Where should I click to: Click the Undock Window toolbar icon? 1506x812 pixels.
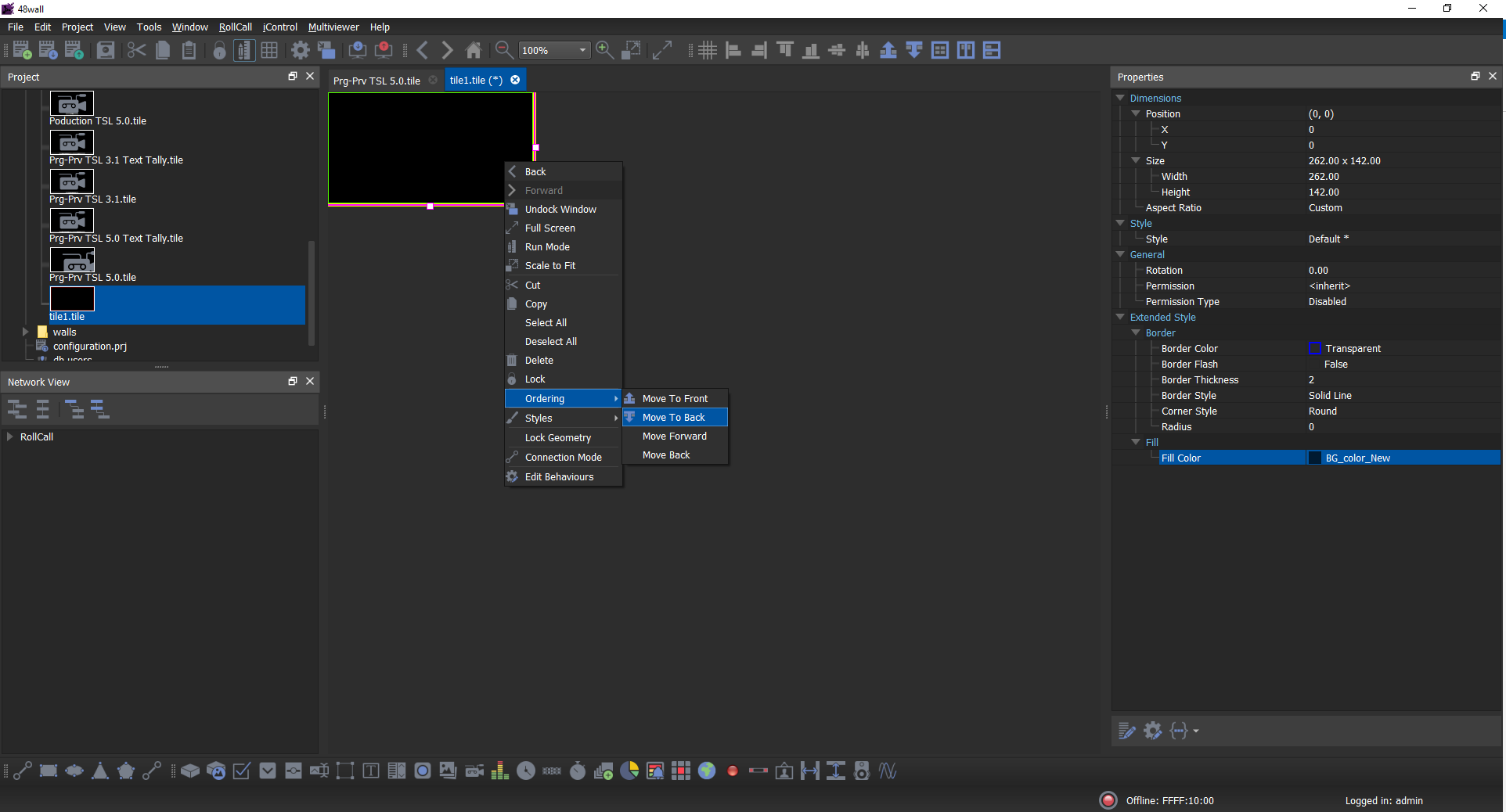(x=326, y=50)
